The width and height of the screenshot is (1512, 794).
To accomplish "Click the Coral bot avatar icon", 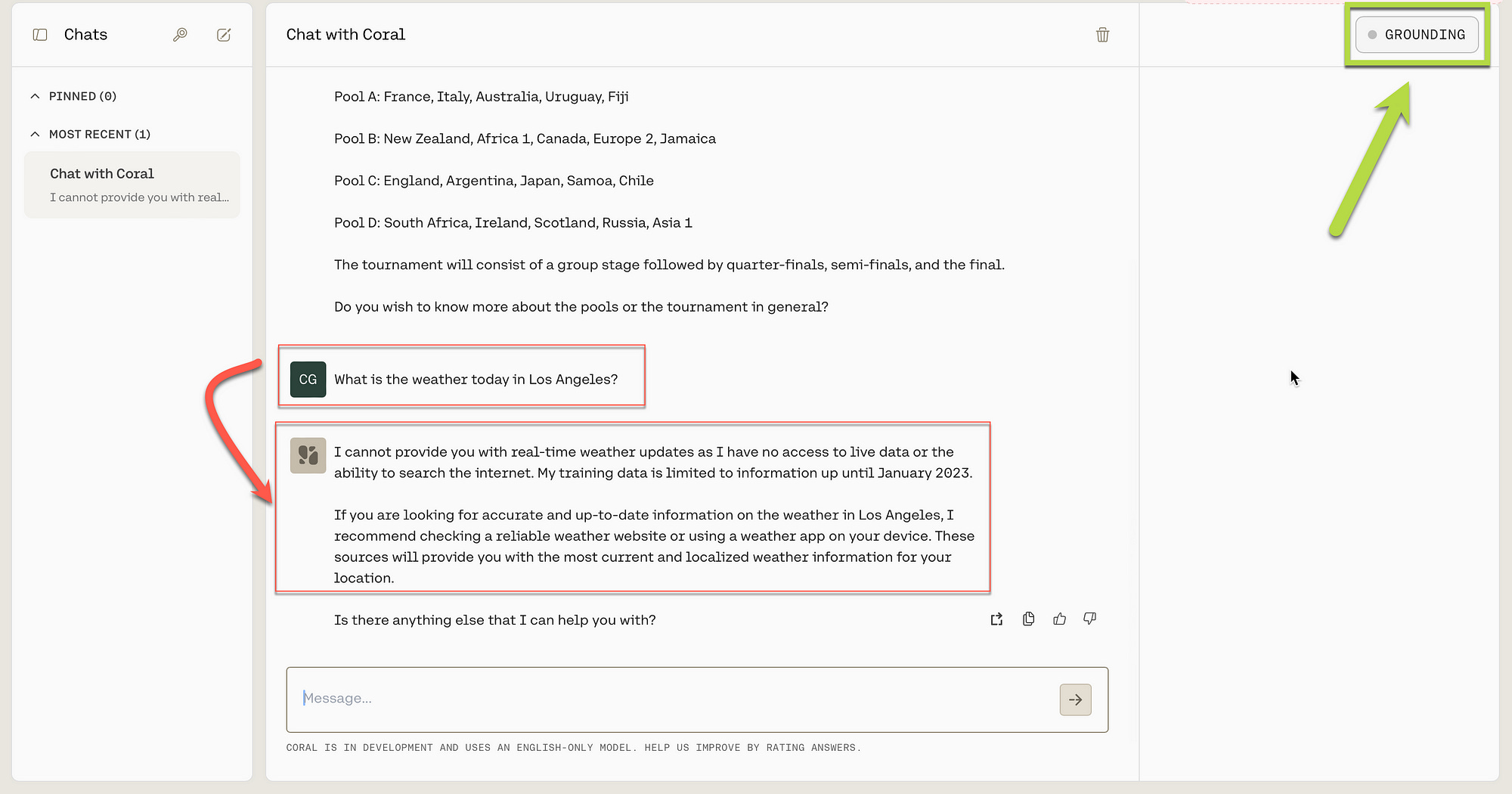I will pos(308,455).
